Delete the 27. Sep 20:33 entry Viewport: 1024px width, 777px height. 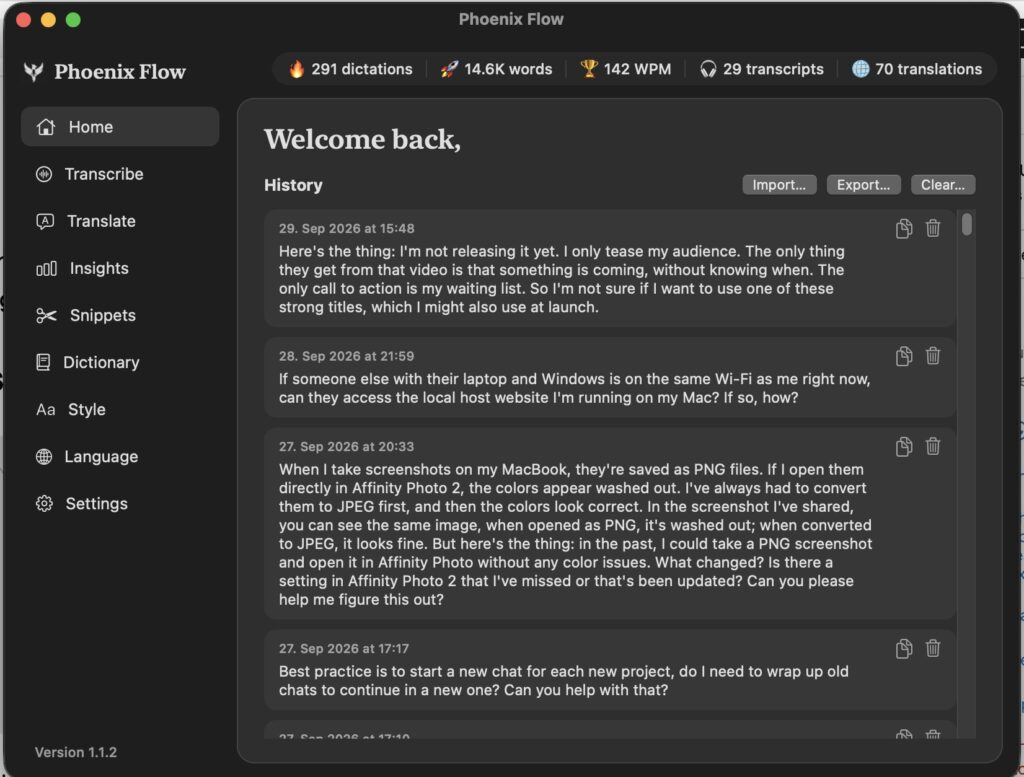(x=933, y=446)
